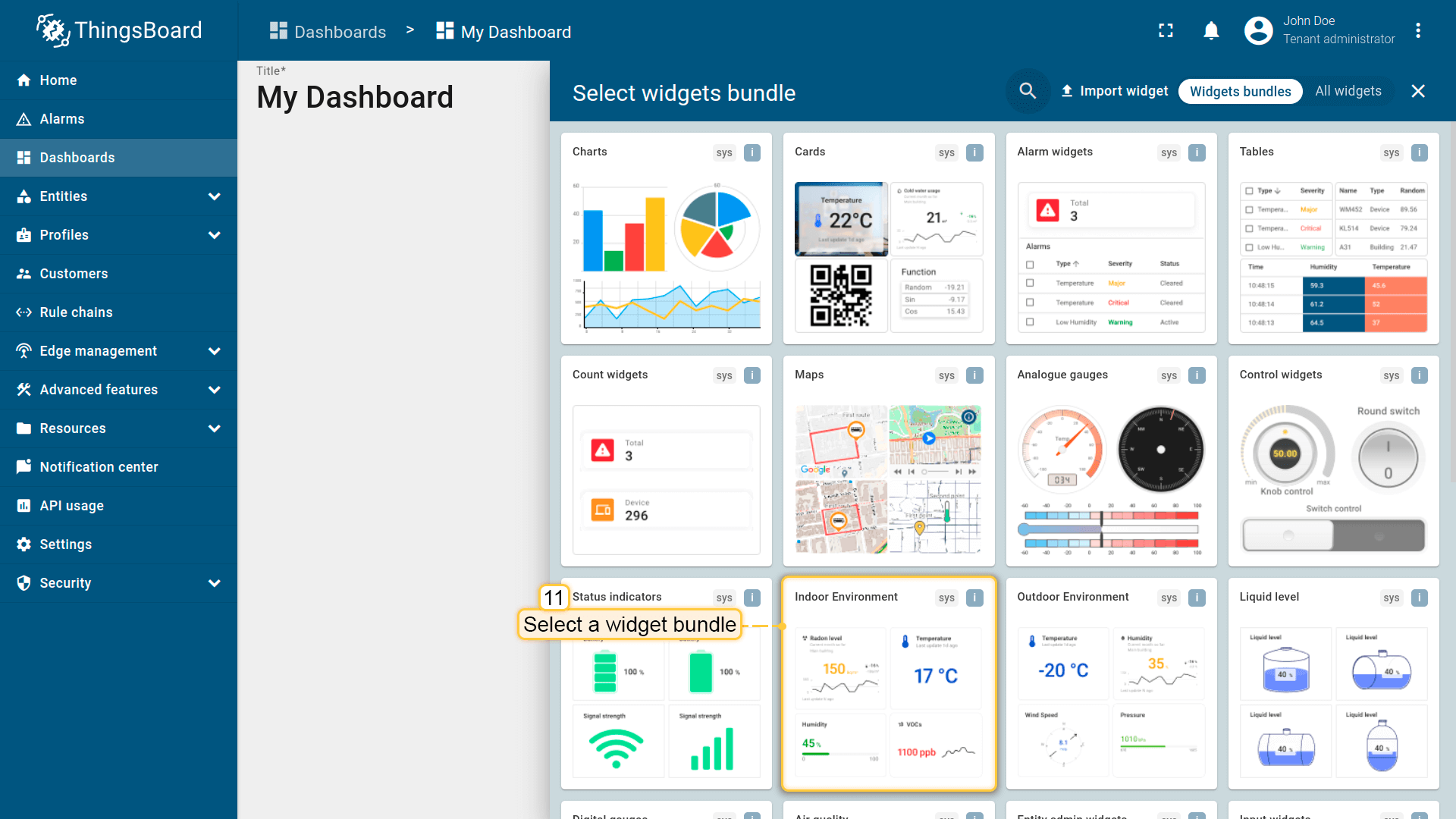1456x819 pixels.
Task: Click Import widget button
Action: pos(1114,91)
